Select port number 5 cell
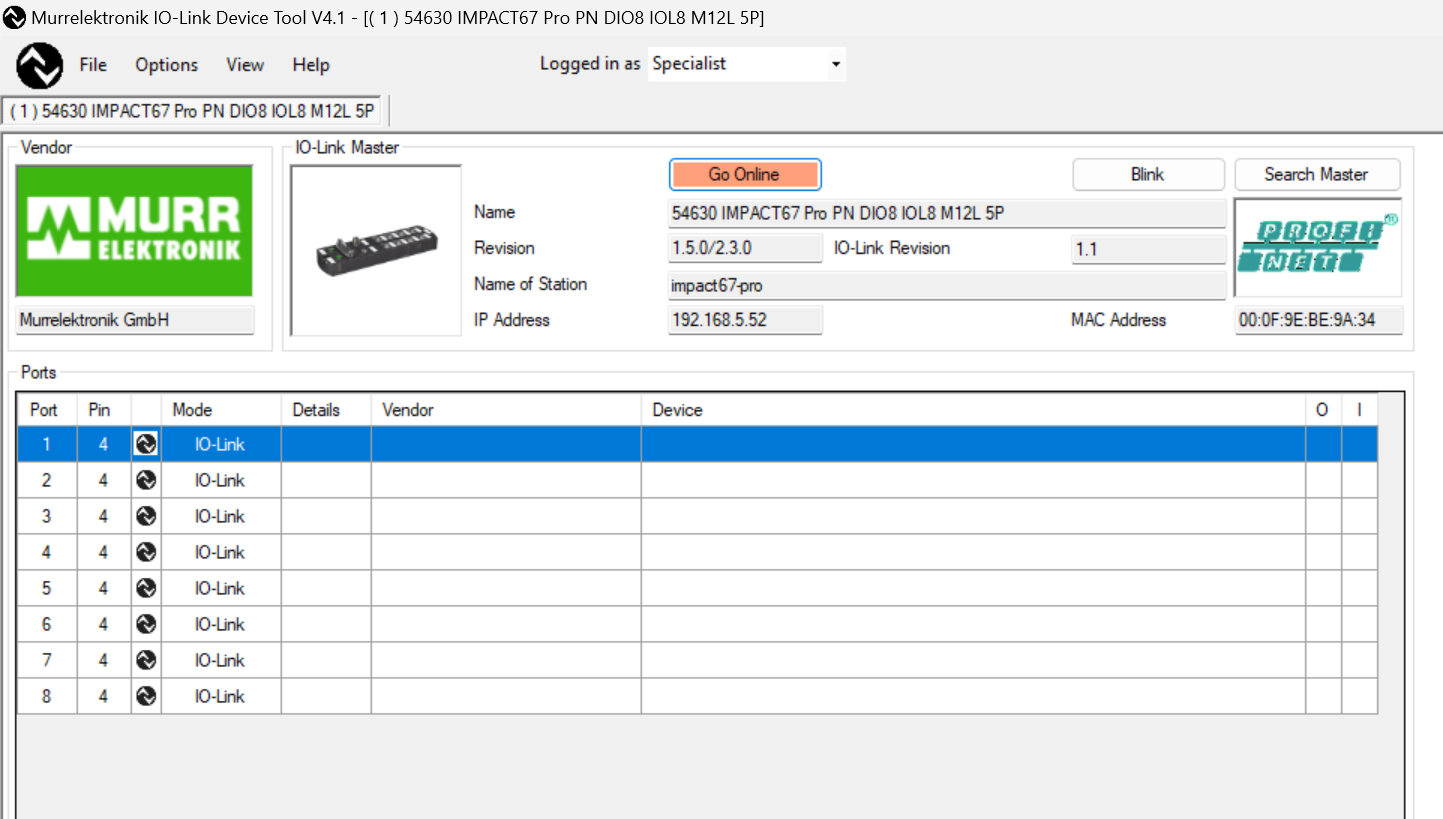 tap(47, 588)
